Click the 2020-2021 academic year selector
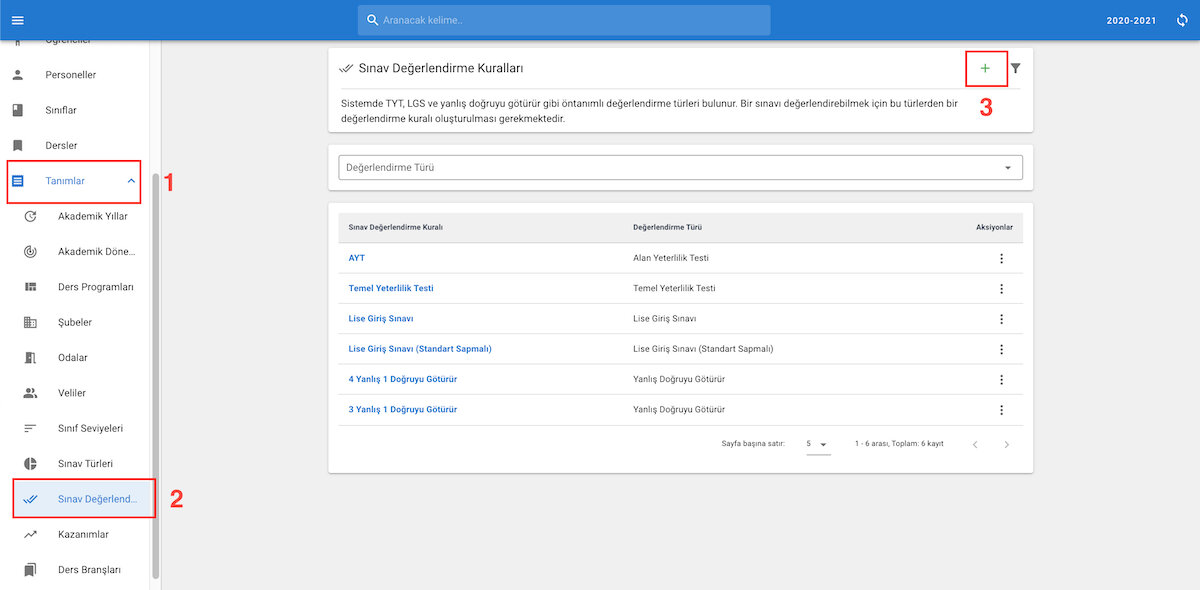 point(1131,20)
